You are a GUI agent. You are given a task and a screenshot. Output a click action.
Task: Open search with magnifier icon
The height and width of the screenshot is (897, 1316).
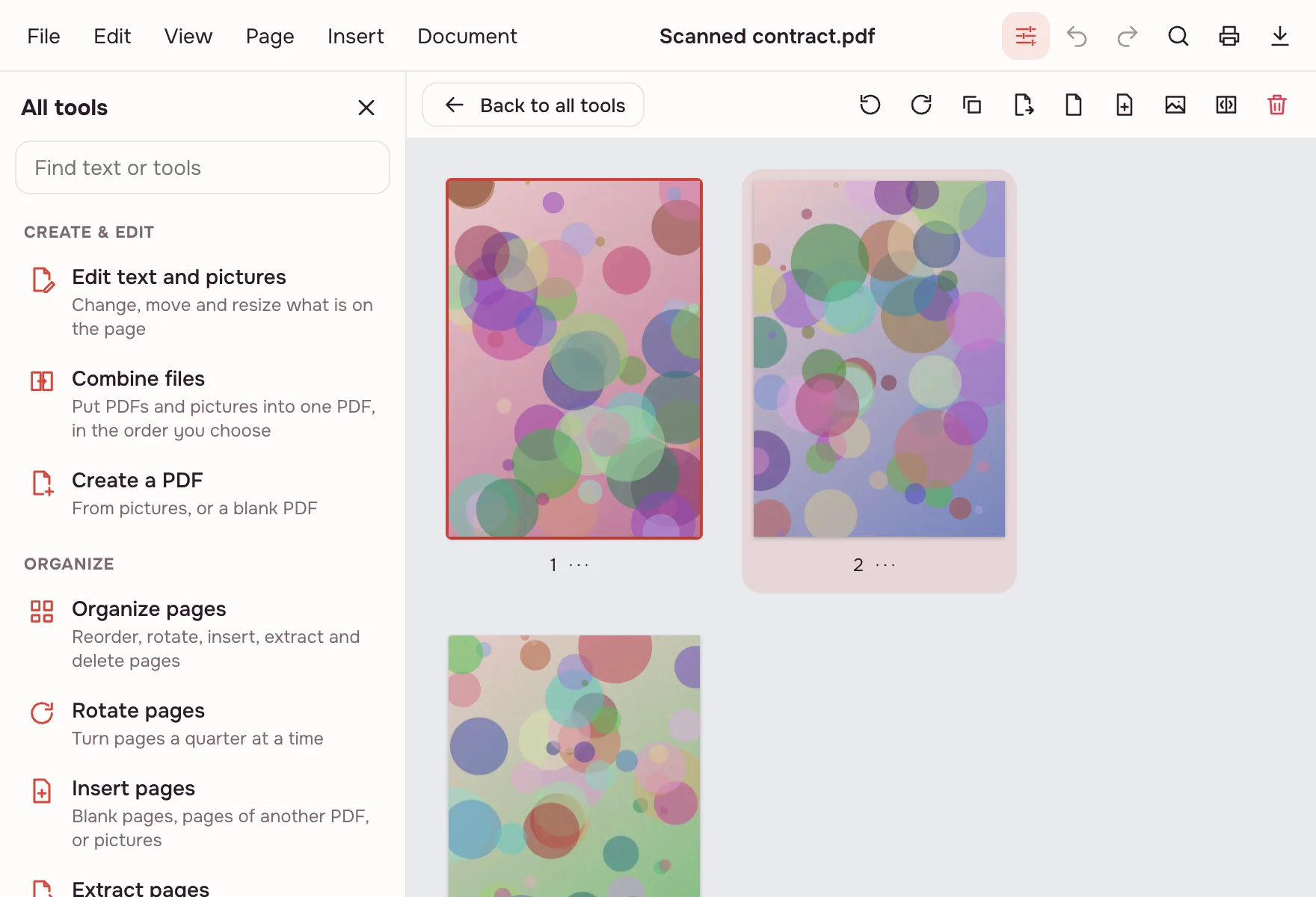coord(1178,36)
